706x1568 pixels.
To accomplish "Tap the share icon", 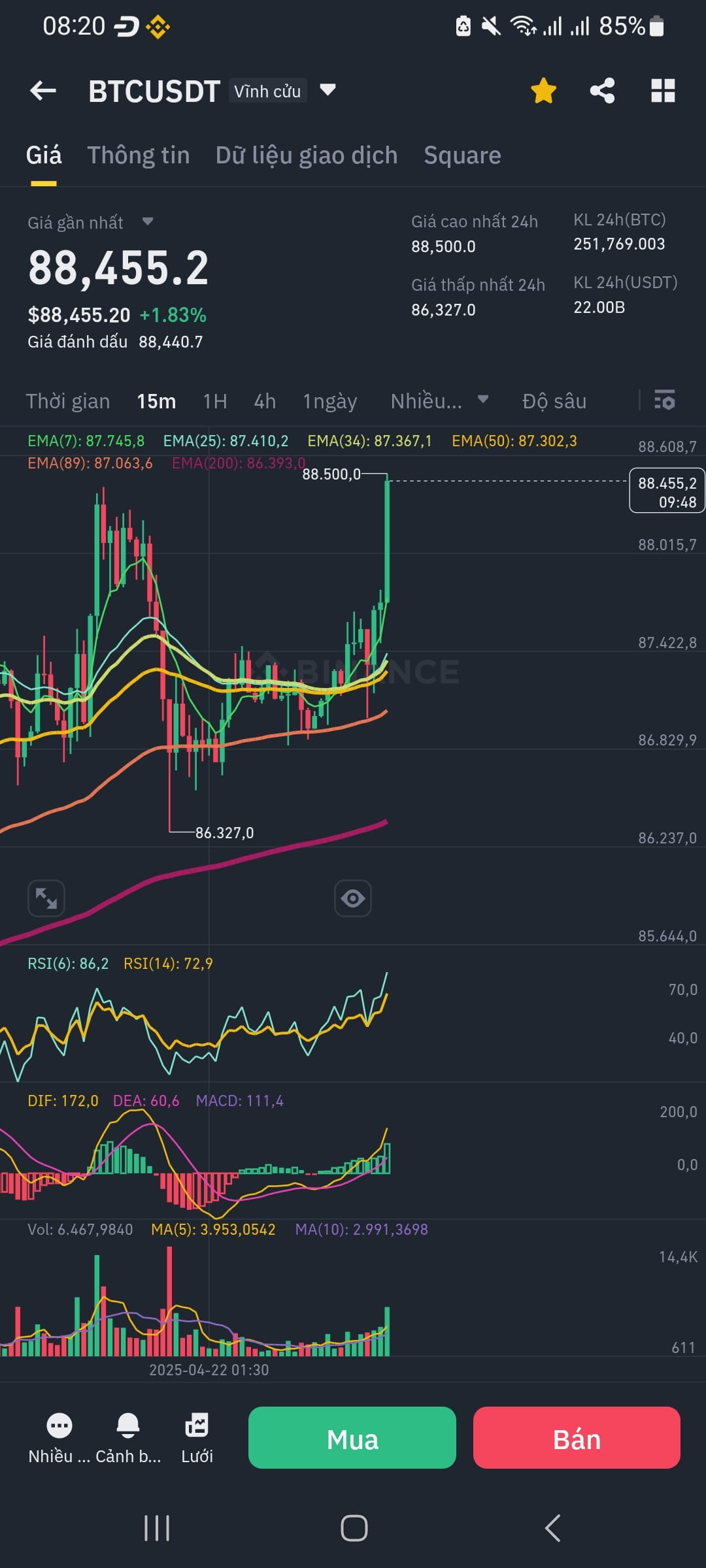I will (602, 91).
